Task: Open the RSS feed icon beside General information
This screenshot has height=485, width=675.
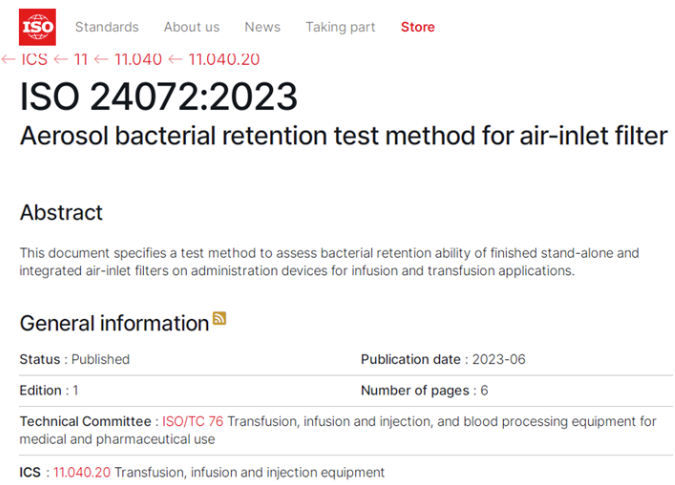Action: 220,318
